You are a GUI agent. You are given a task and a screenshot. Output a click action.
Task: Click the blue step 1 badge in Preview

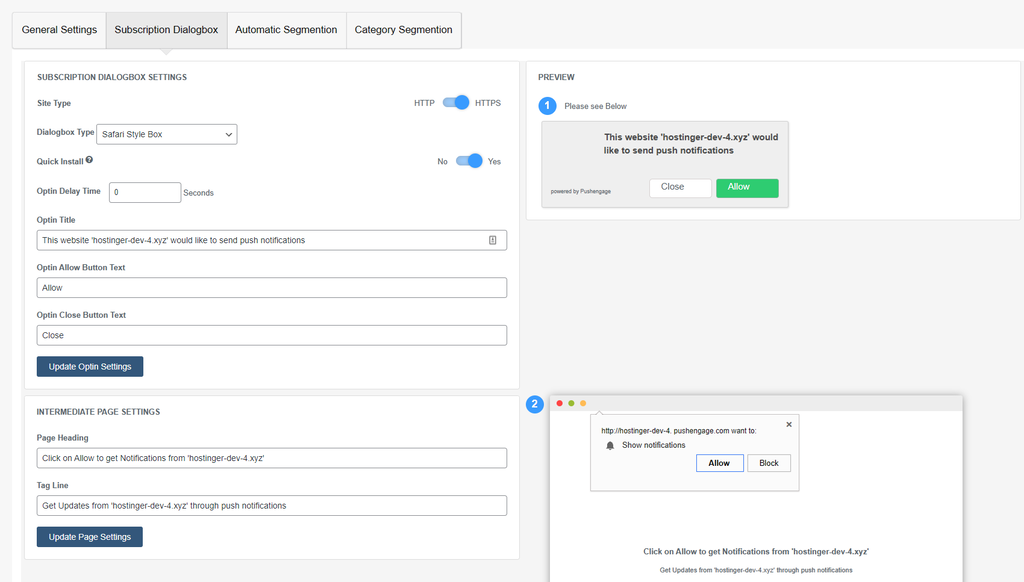coord(547,105)
